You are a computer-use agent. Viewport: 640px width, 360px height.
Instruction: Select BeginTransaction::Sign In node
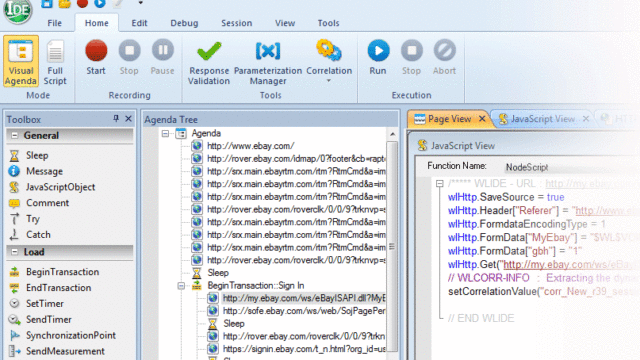[256, 286]
